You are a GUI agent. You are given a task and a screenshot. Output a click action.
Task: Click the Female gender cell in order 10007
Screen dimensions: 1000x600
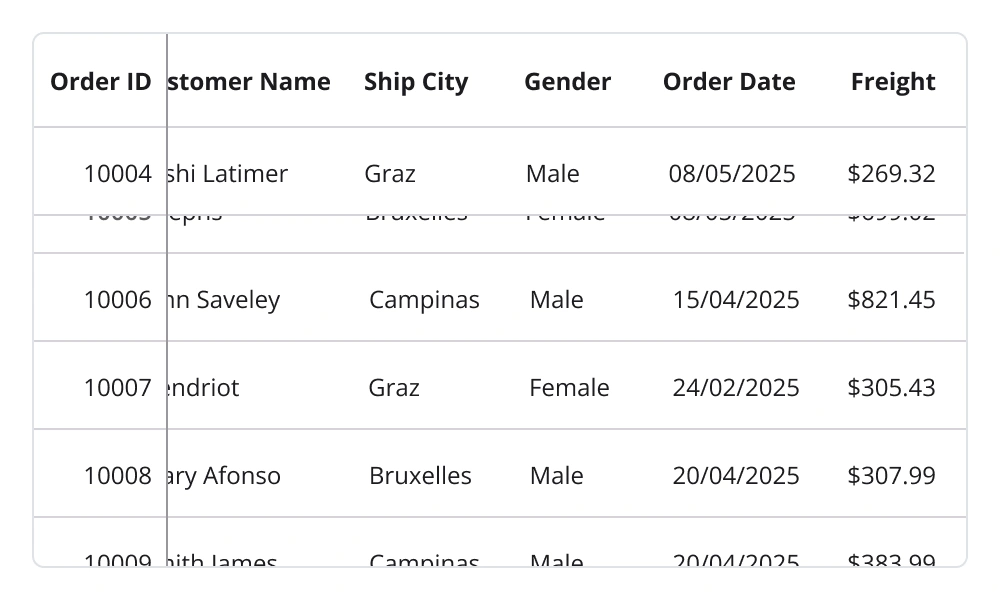coord(569,388)
